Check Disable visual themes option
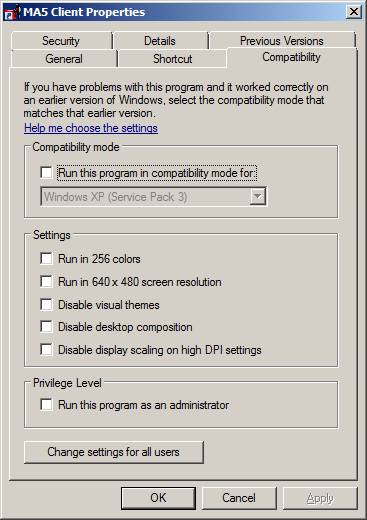 46,304
